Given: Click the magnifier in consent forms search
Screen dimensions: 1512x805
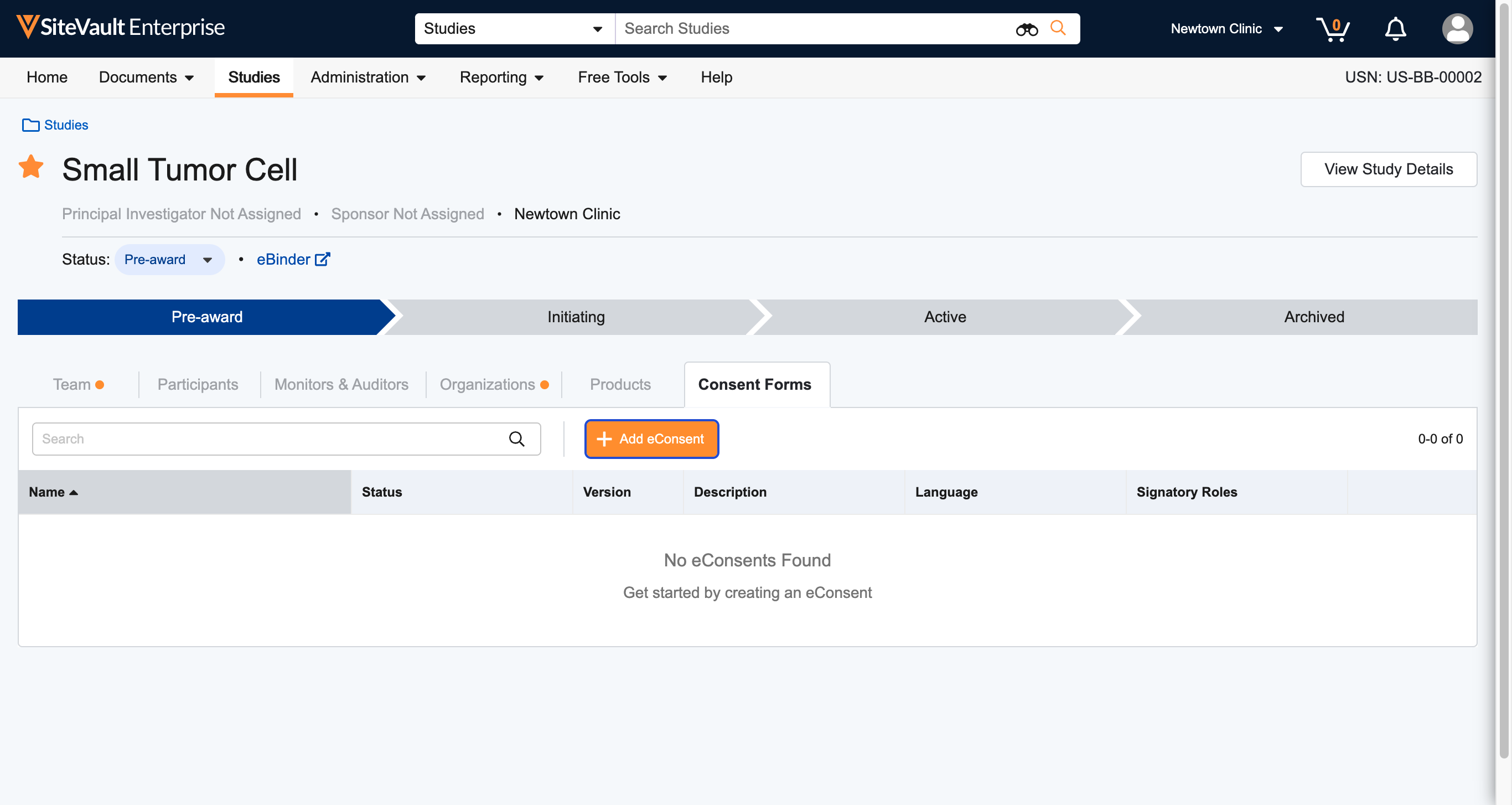Looking at the screenshot, I should (516, 438).
